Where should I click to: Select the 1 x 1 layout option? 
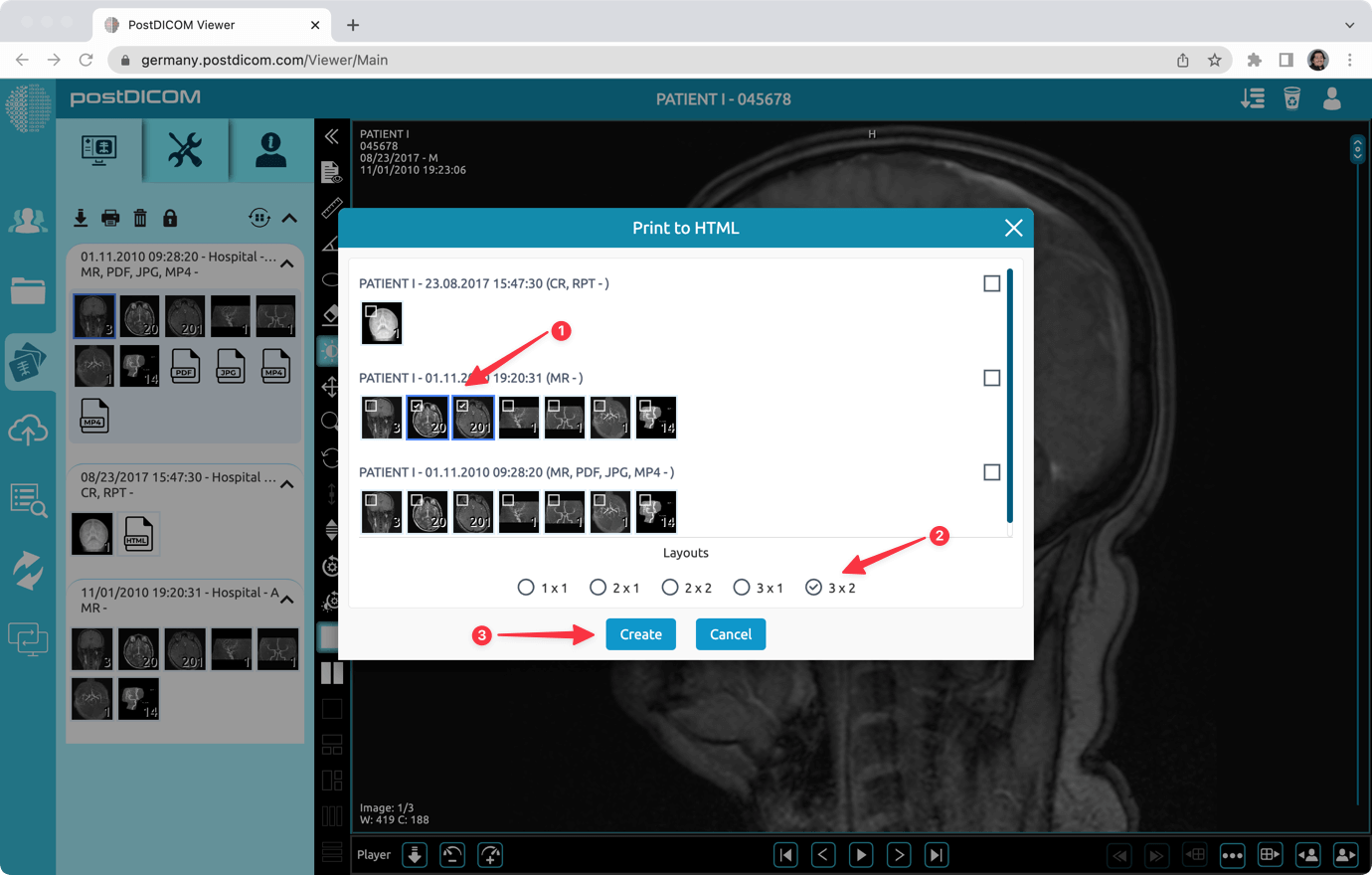coord(526,587)
